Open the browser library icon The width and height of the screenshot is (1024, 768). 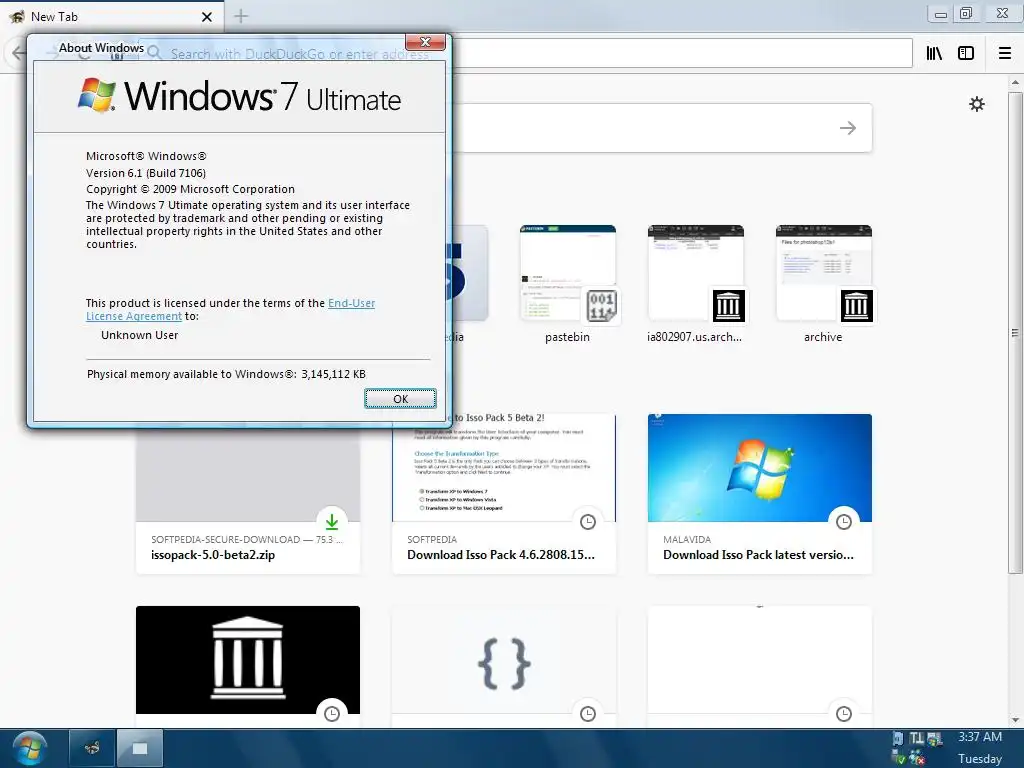[934, 53]
